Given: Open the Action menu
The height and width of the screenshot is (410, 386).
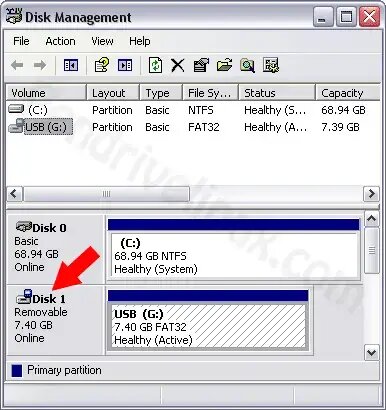Looking at the screenshot, I should click(x=60, y=41).
